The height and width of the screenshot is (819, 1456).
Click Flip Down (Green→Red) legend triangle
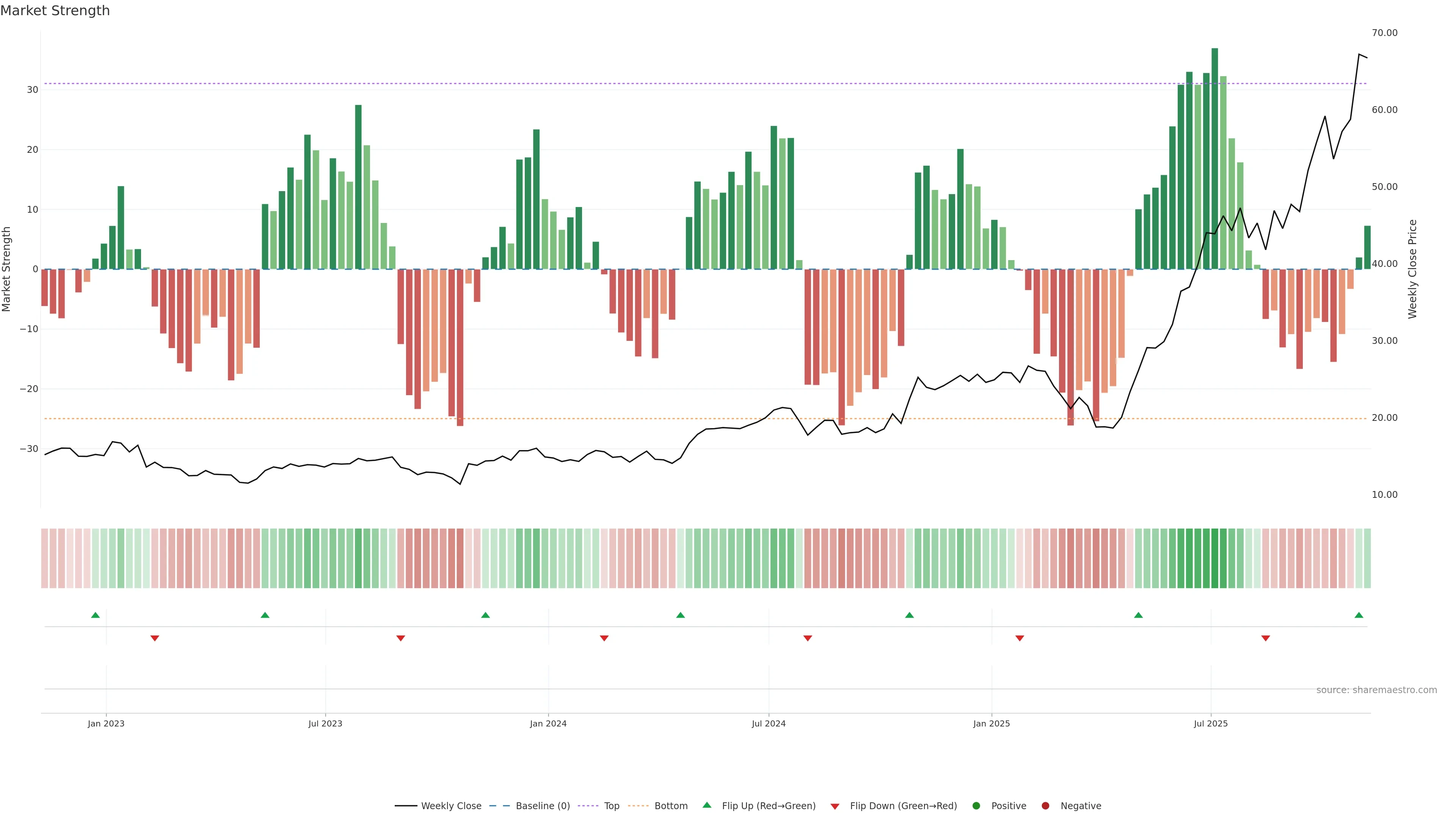[x=835, y=806]
